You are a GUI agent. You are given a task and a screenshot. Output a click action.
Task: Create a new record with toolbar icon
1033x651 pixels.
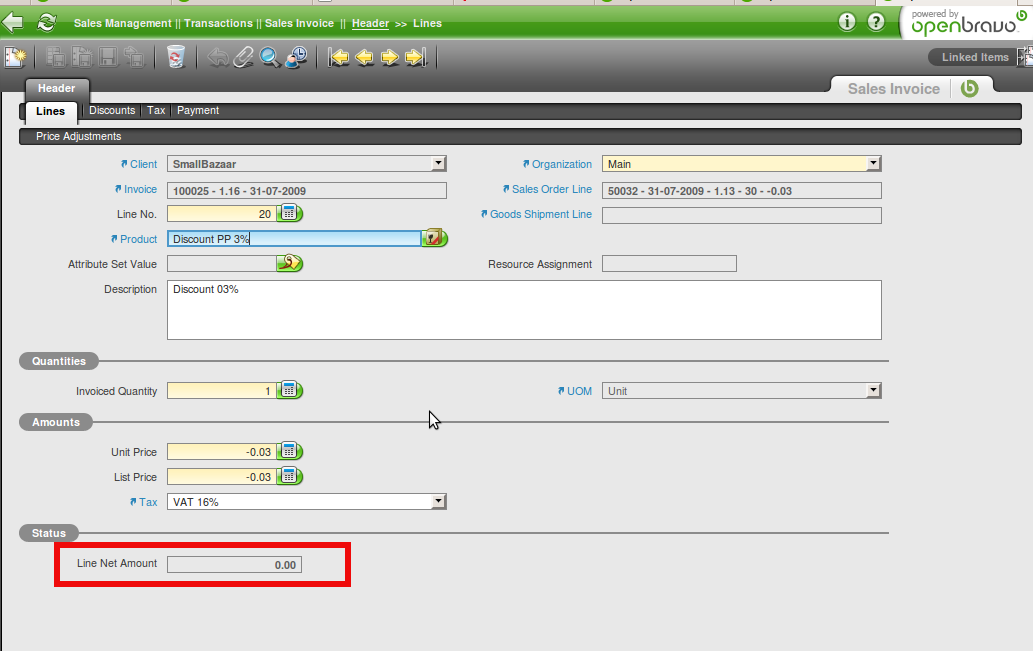coord(15,58)
